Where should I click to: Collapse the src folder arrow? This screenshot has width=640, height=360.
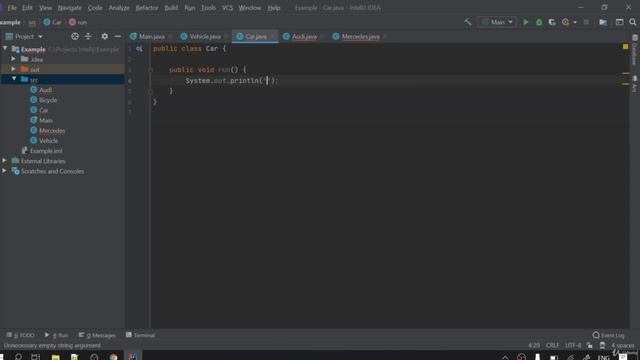coord(13,79)
